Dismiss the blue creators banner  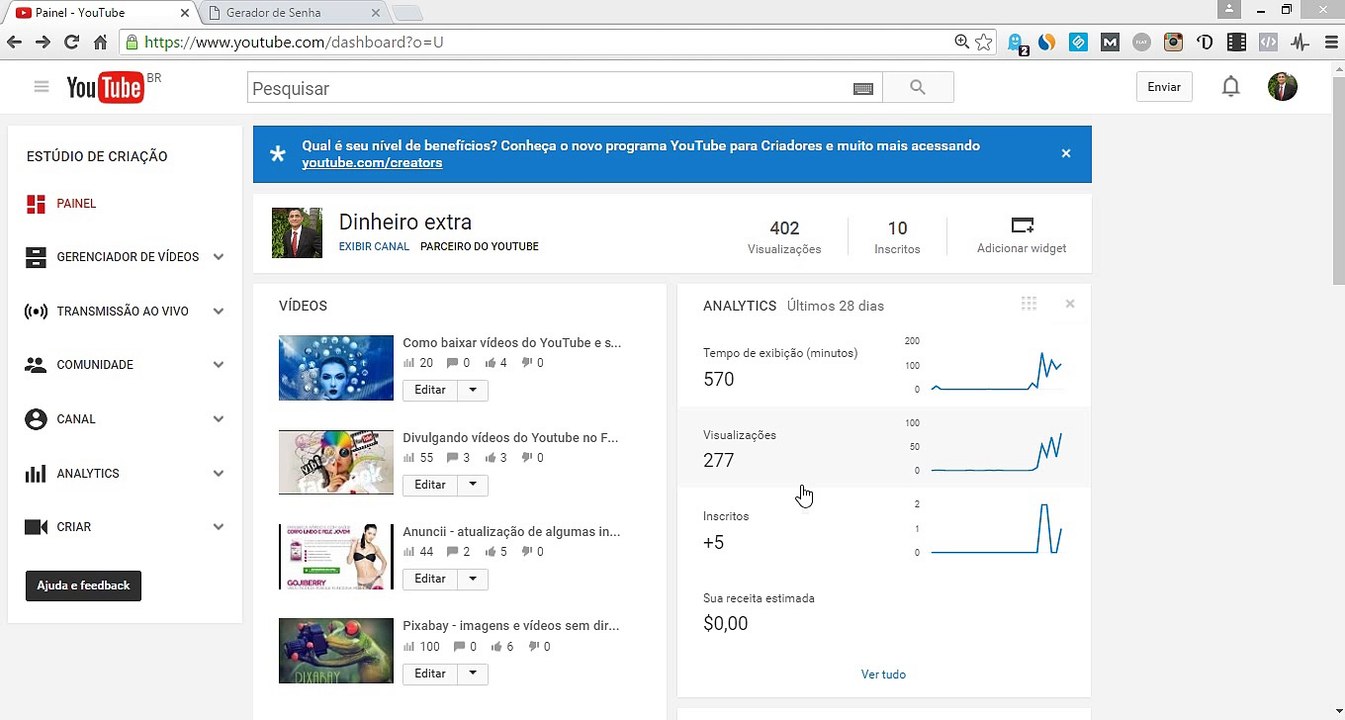click(1066, 153)
